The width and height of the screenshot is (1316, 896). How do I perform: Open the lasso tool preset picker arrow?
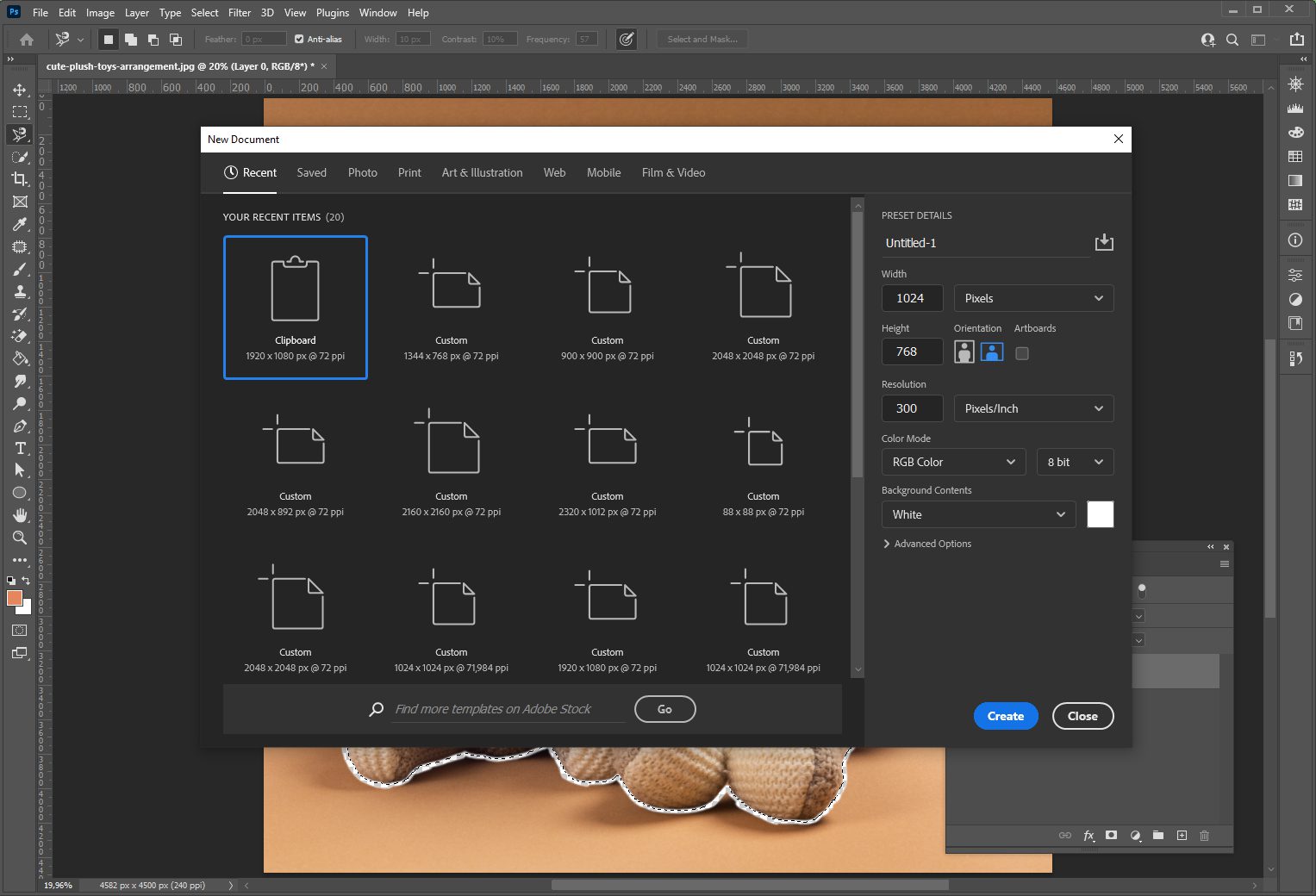tap(80, 39)
